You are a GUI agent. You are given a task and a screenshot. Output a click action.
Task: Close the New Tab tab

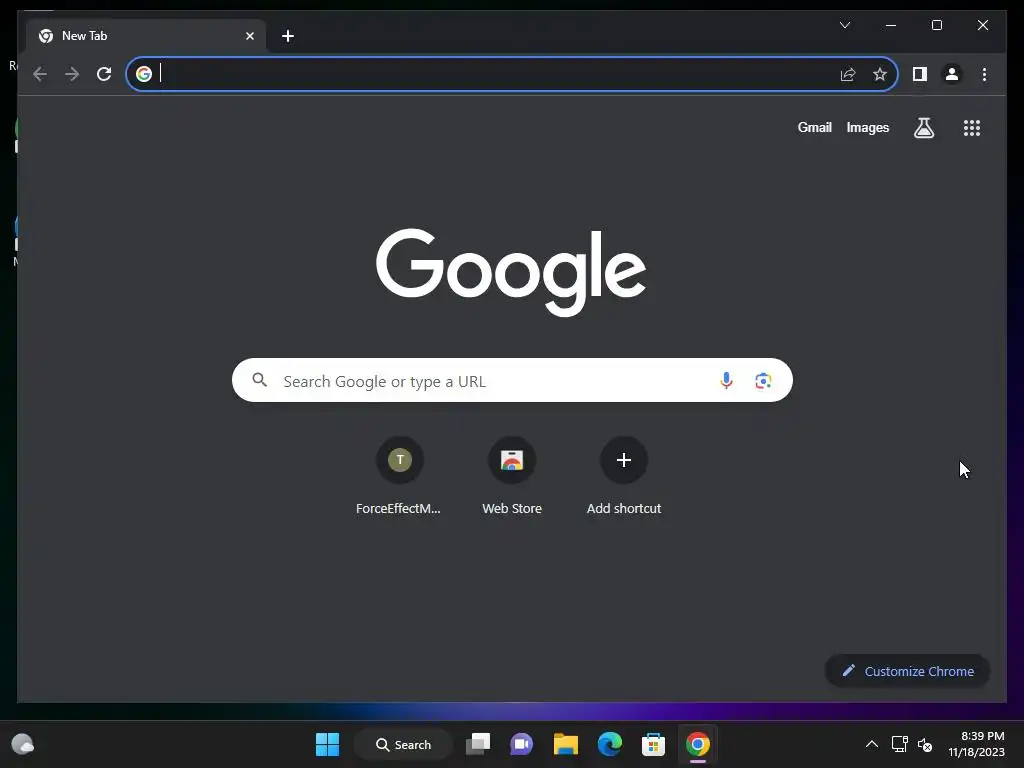pos(249,36)
